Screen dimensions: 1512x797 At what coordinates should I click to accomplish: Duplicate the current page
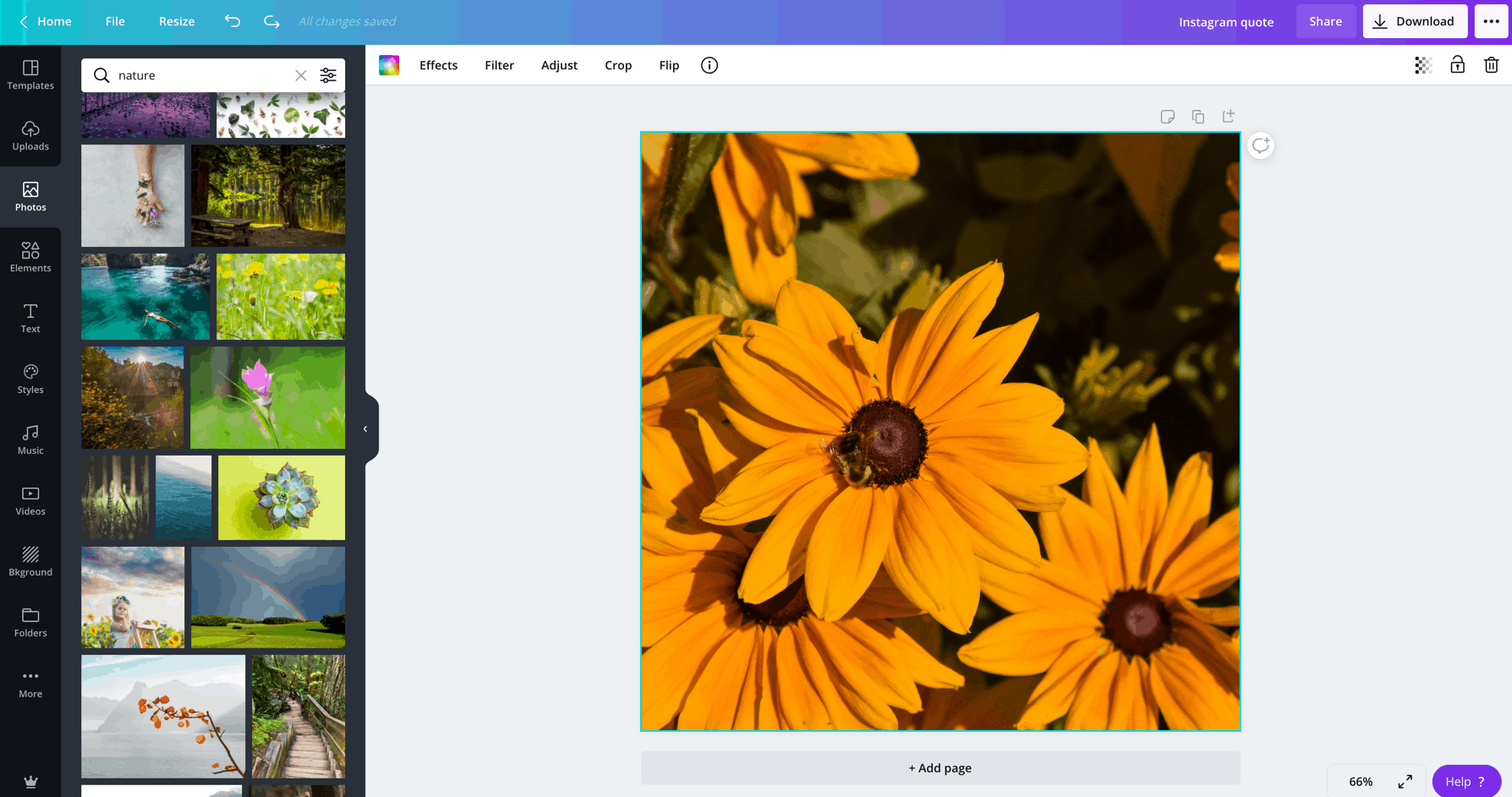click(x=1198, y=117)
